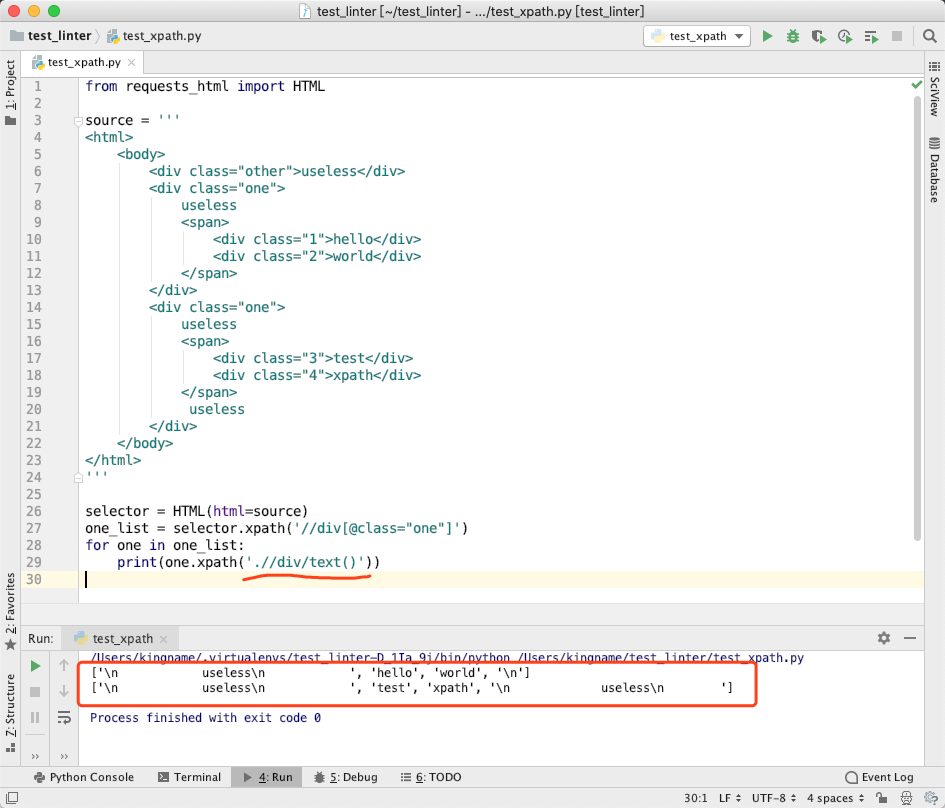Open Search Everywhere with the magnifier icon
This screenshot has height=808, width=945.
pos(928,35)
